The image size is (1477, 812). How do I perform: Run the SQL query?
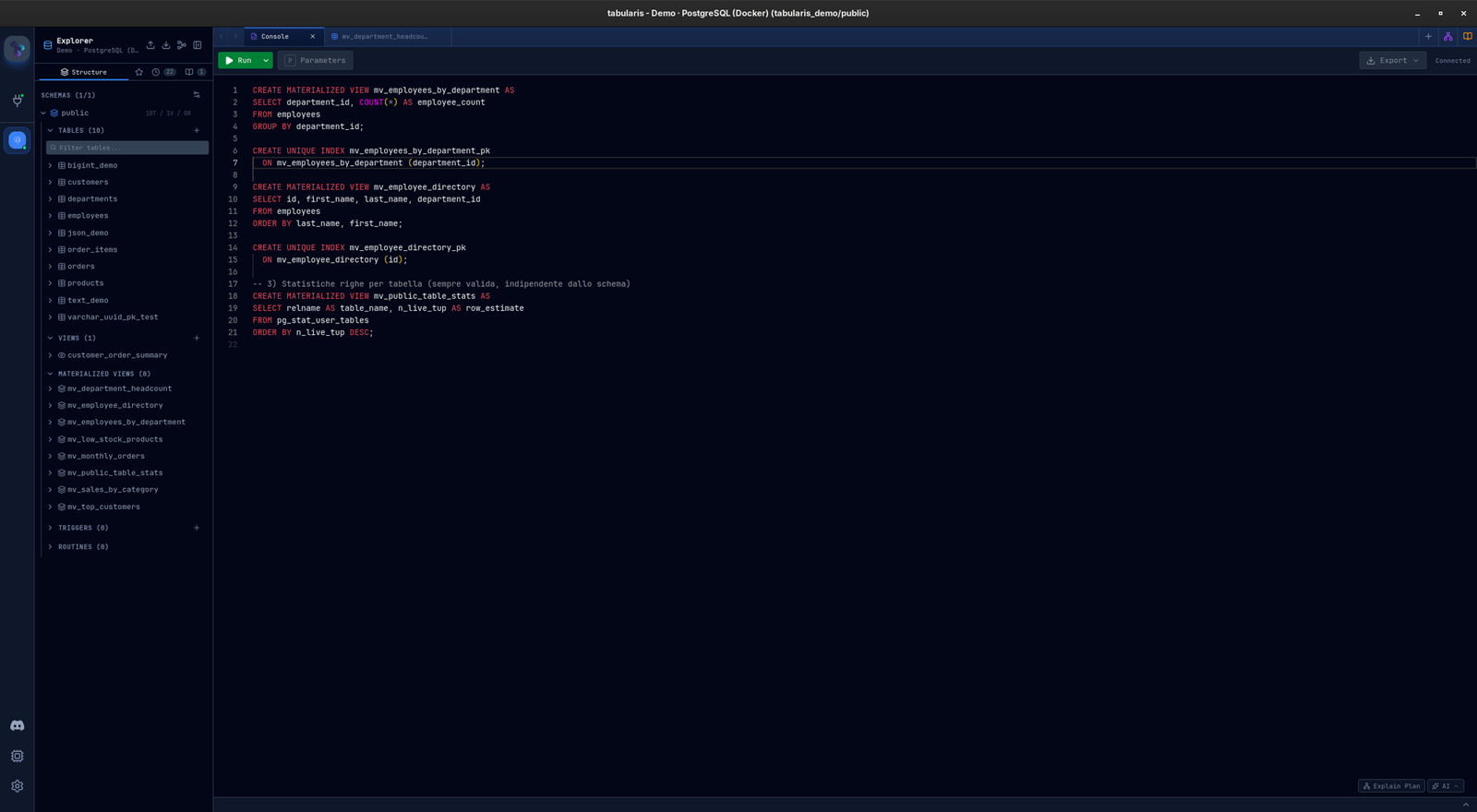[x=238, y=60]
